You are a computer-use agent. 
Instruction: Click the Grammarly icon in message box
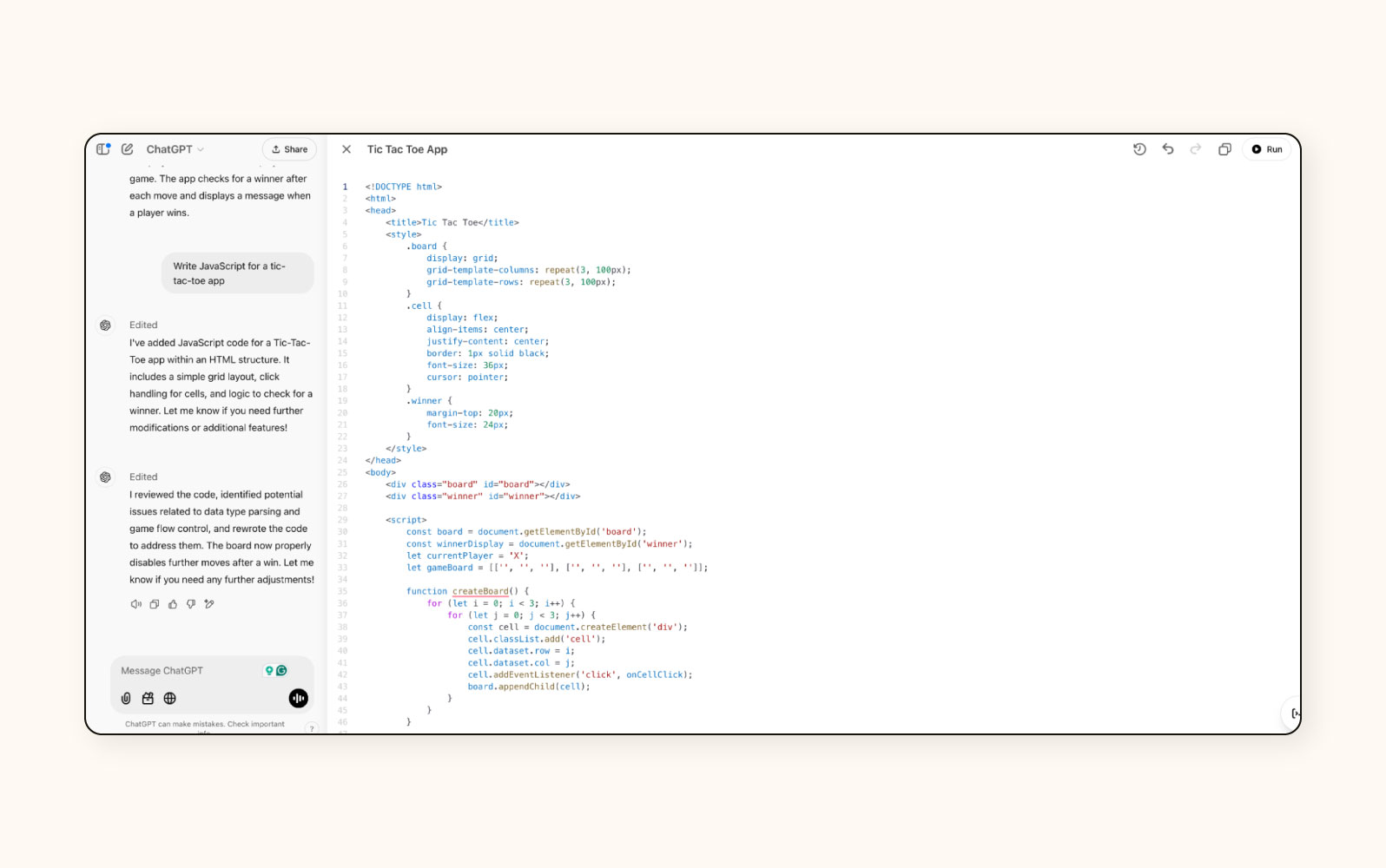pos(281,671)
